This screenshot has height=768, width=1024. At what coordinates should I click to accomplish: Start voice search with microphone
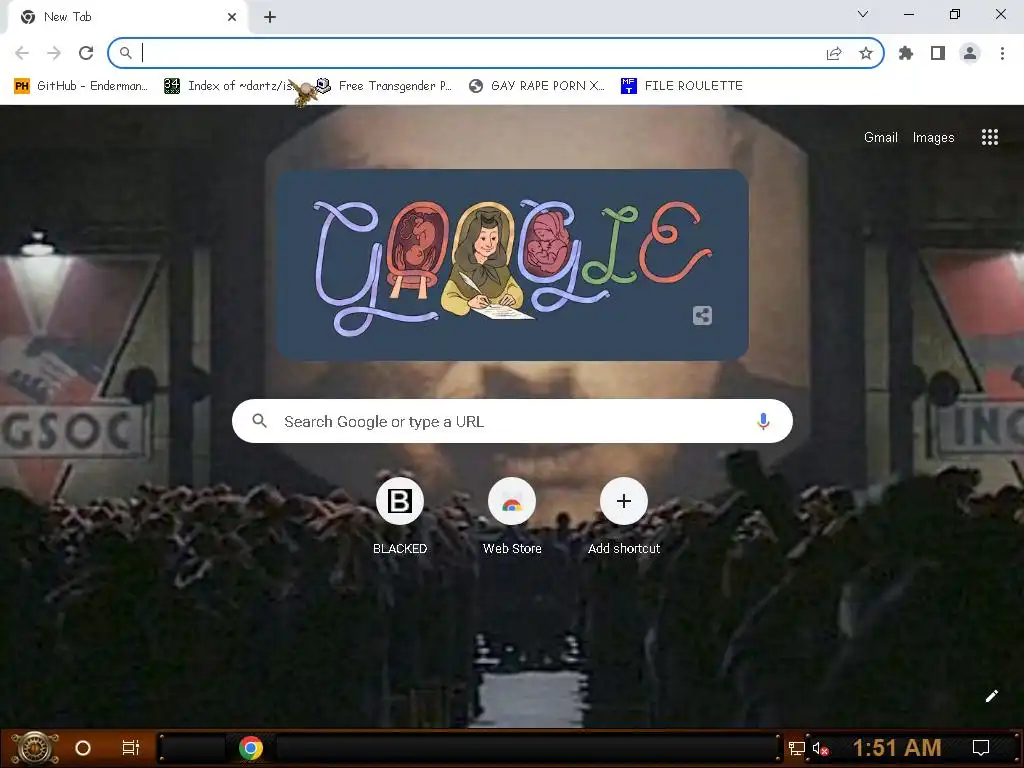[x=763, y=421]
